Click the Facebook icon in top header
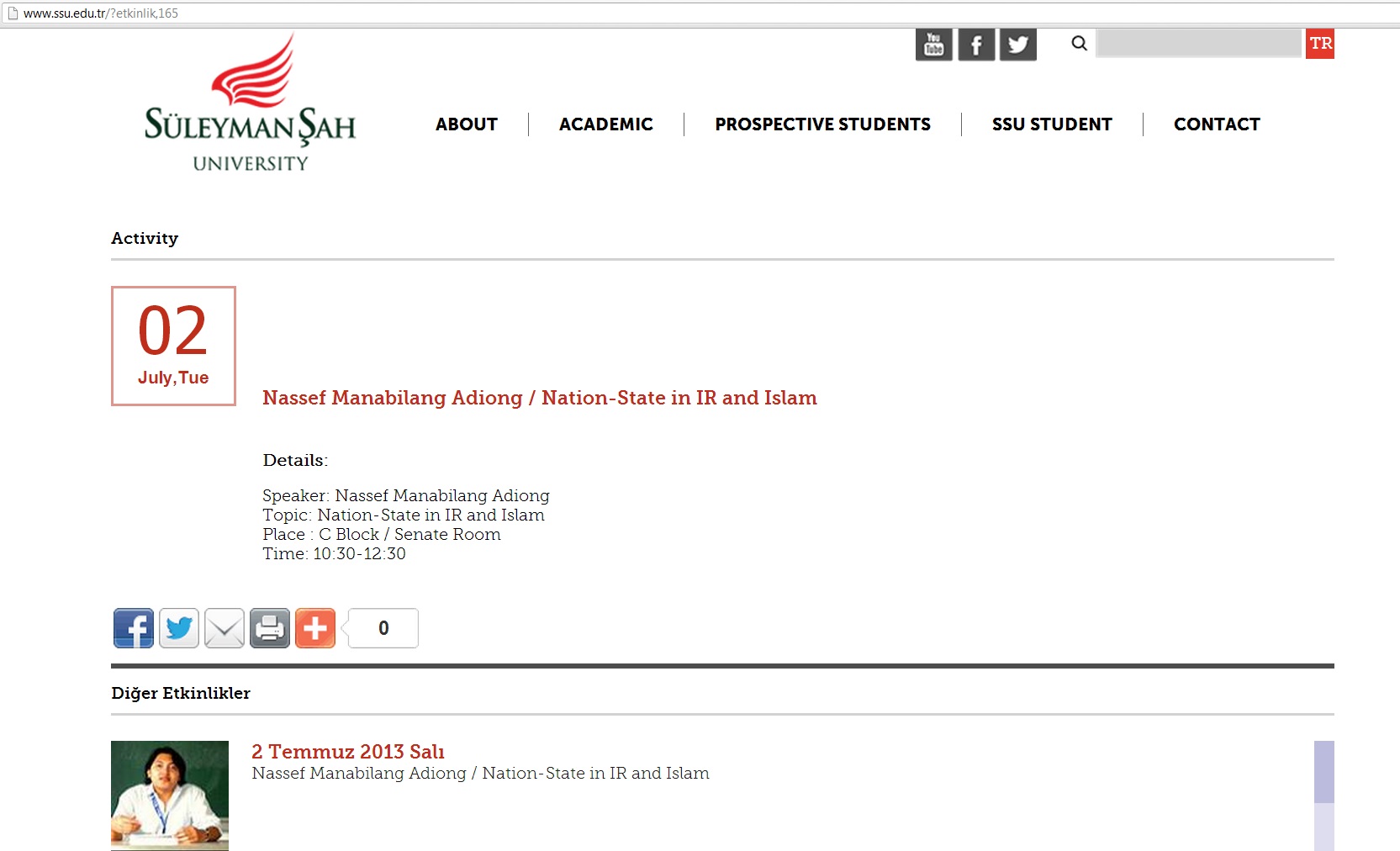1400x851 pixels. coord(976,45)
